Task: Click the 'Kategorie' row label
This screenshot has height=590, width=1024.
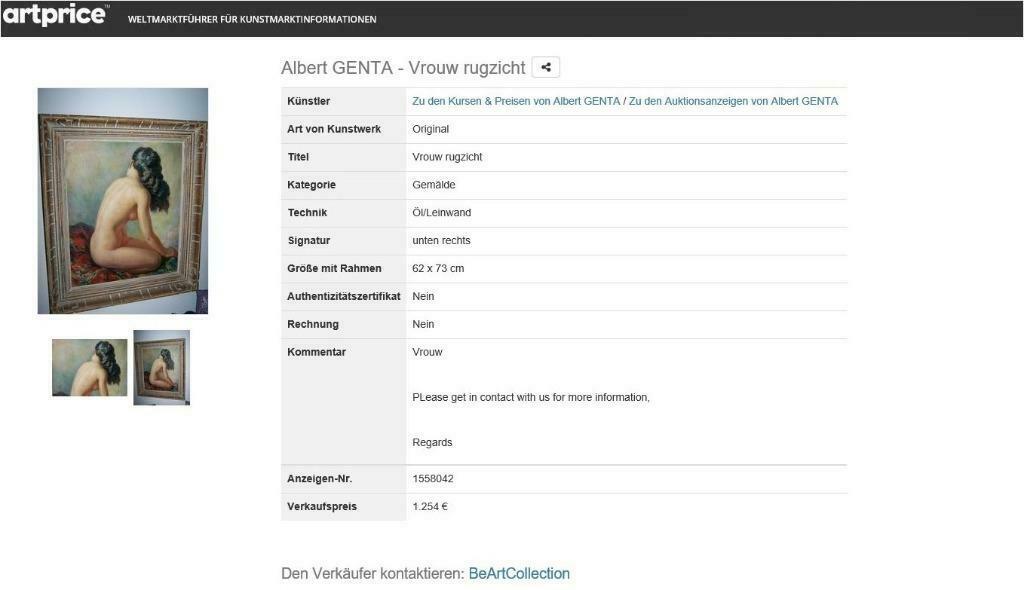Action: coord(311,185)
